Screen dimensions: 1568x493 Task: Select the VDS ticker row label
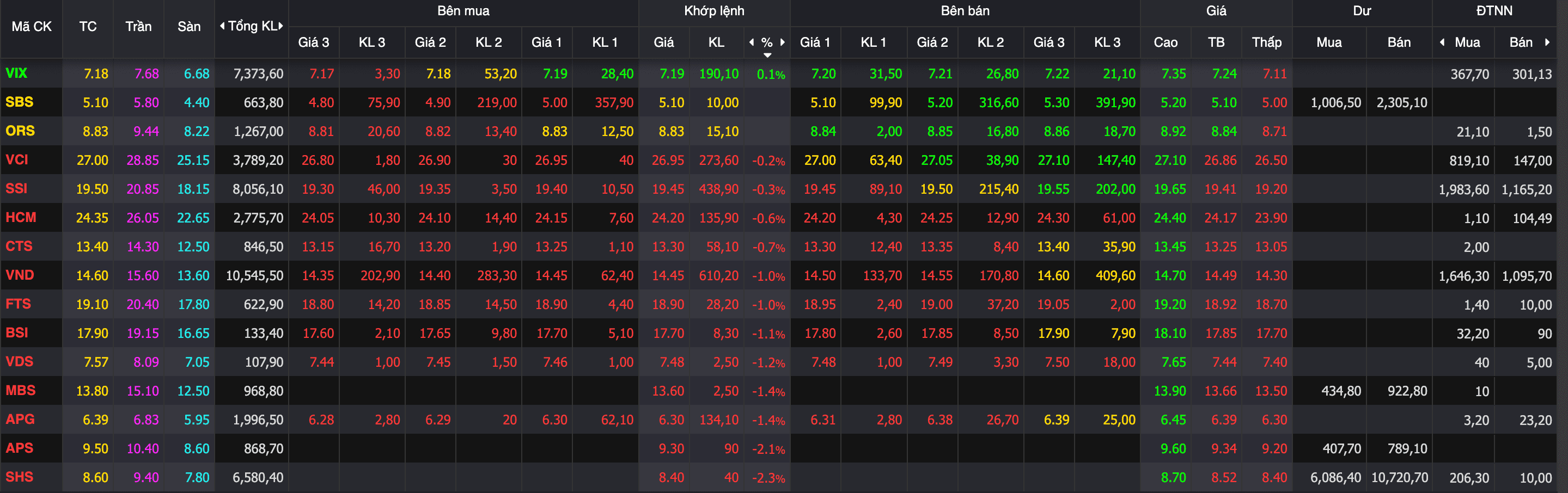click(20, 362)
